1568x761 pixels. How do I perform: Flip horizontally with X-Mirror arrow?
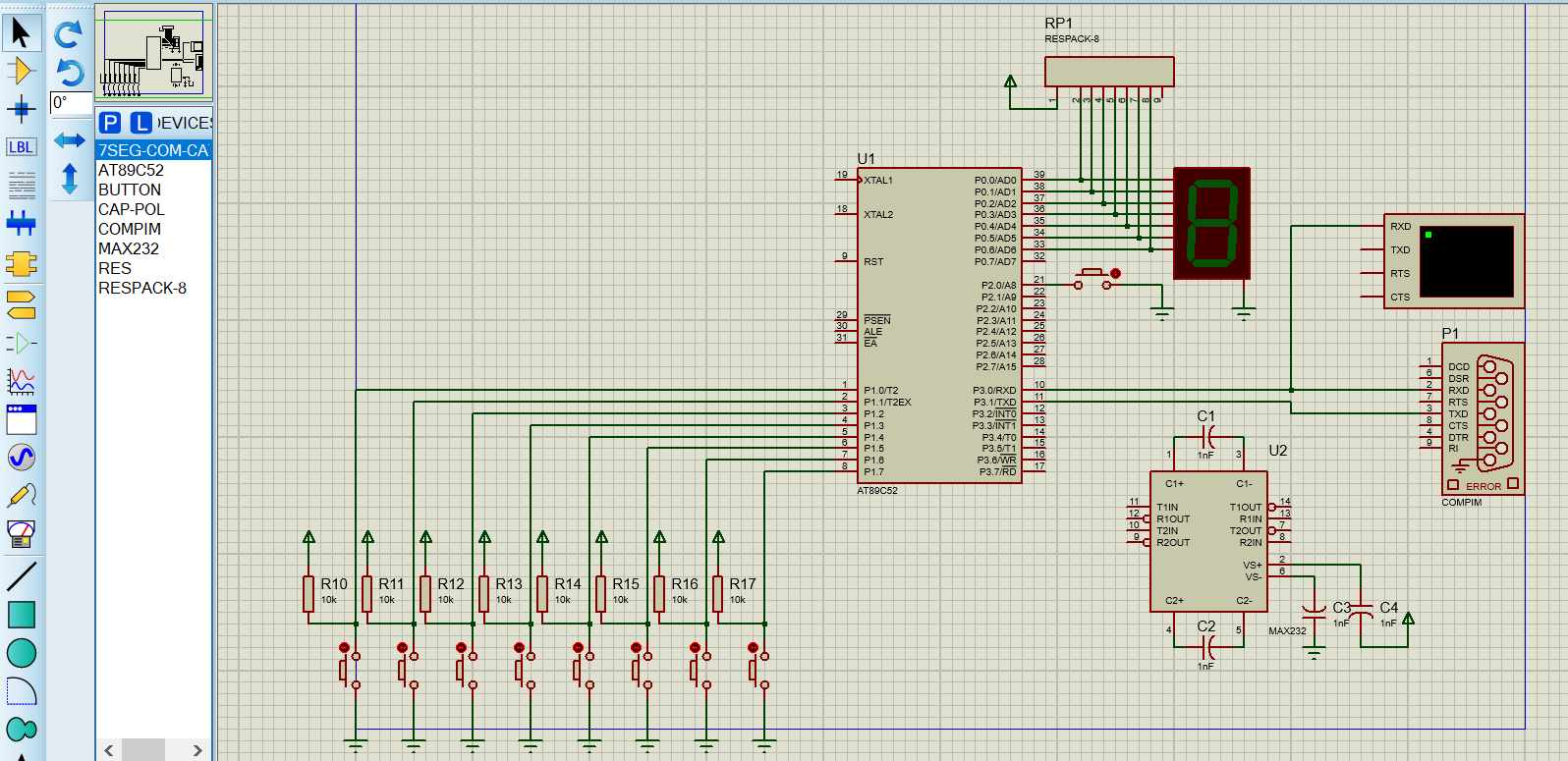69,140
